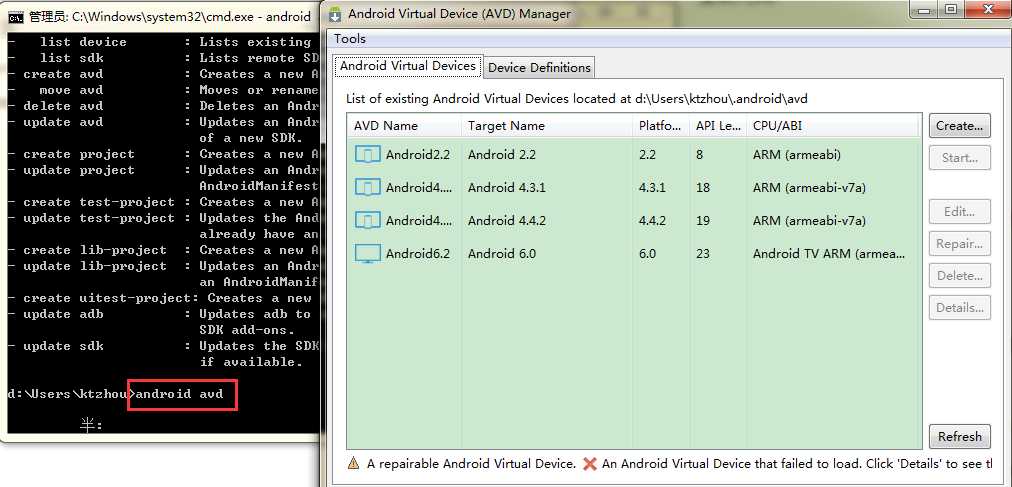Viewport: 1012px width, 487px height.
Task: Click 'update sdk' line in cmd window
Action: pyautogui.click(x=163, y=346)
